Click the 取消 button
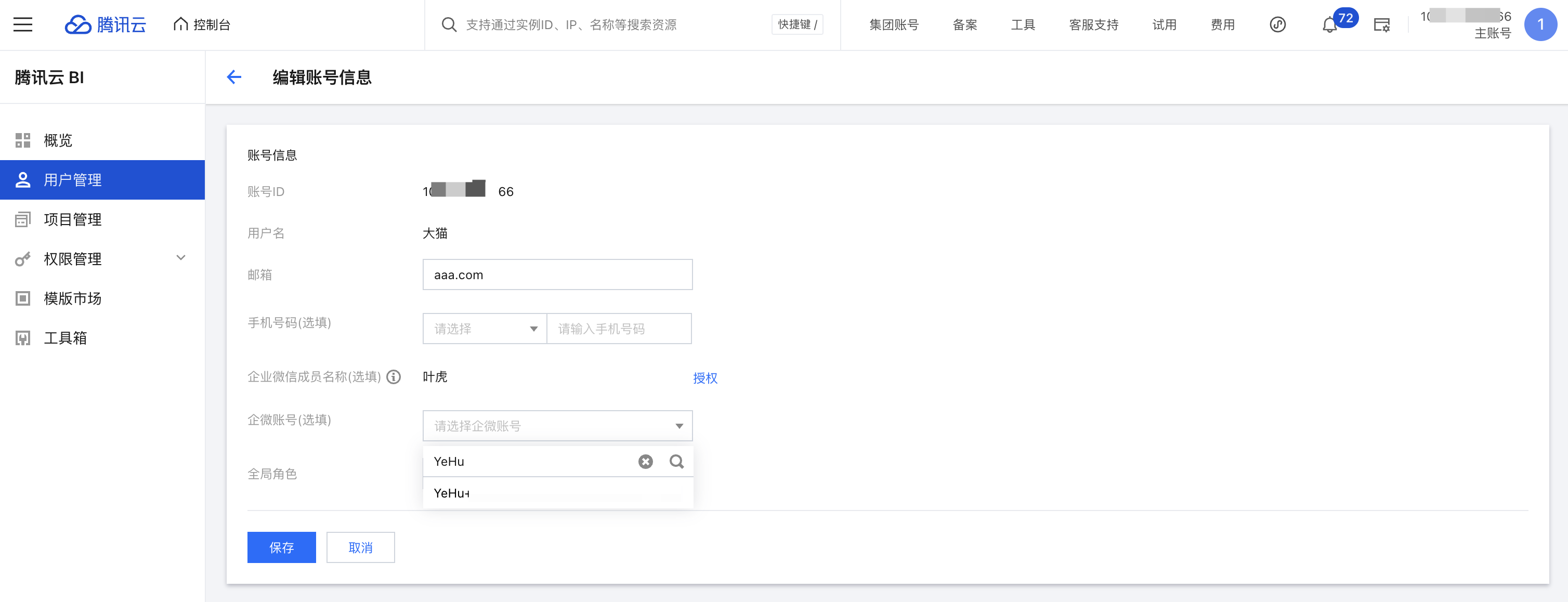This screenshot has width=1568, height=602. [x=360, y=547]
